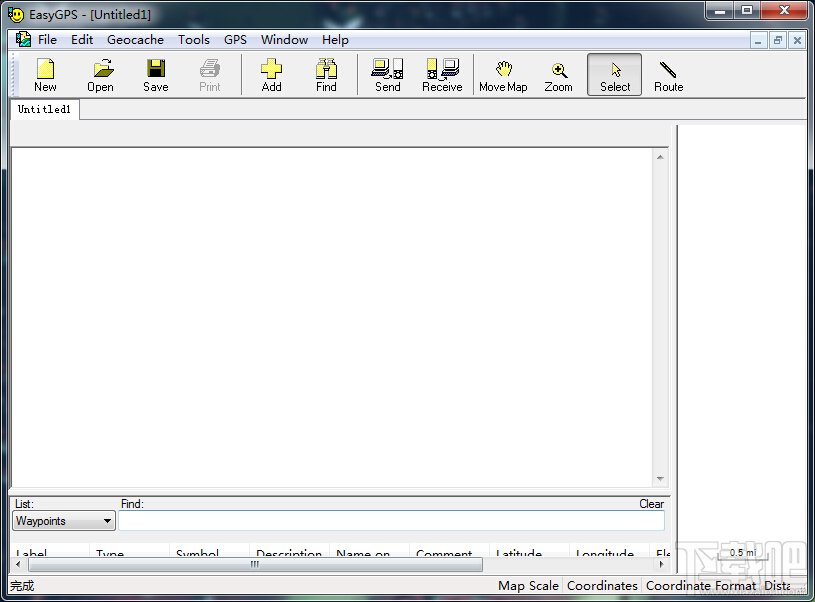Receive data from GPS with Receive icon

click(x=442, y=75)
